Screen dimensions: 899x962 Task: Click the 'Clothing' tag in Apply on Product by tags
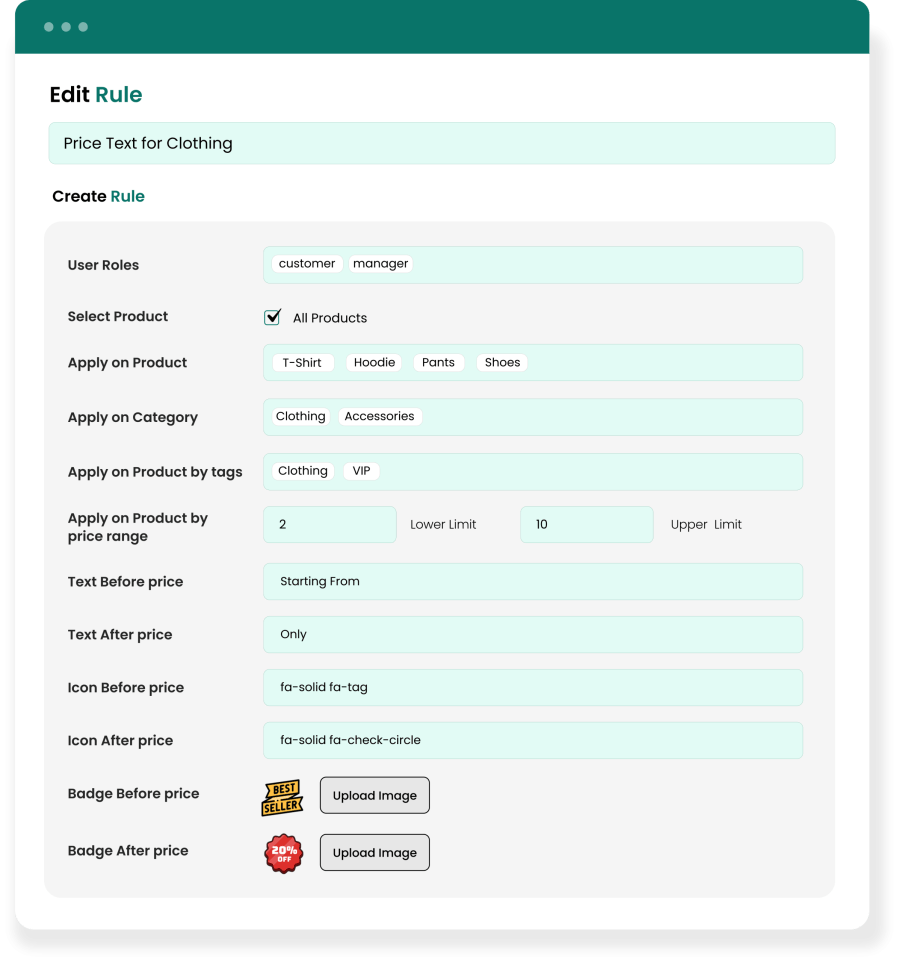pyautogui.click(x=303, y=471)
